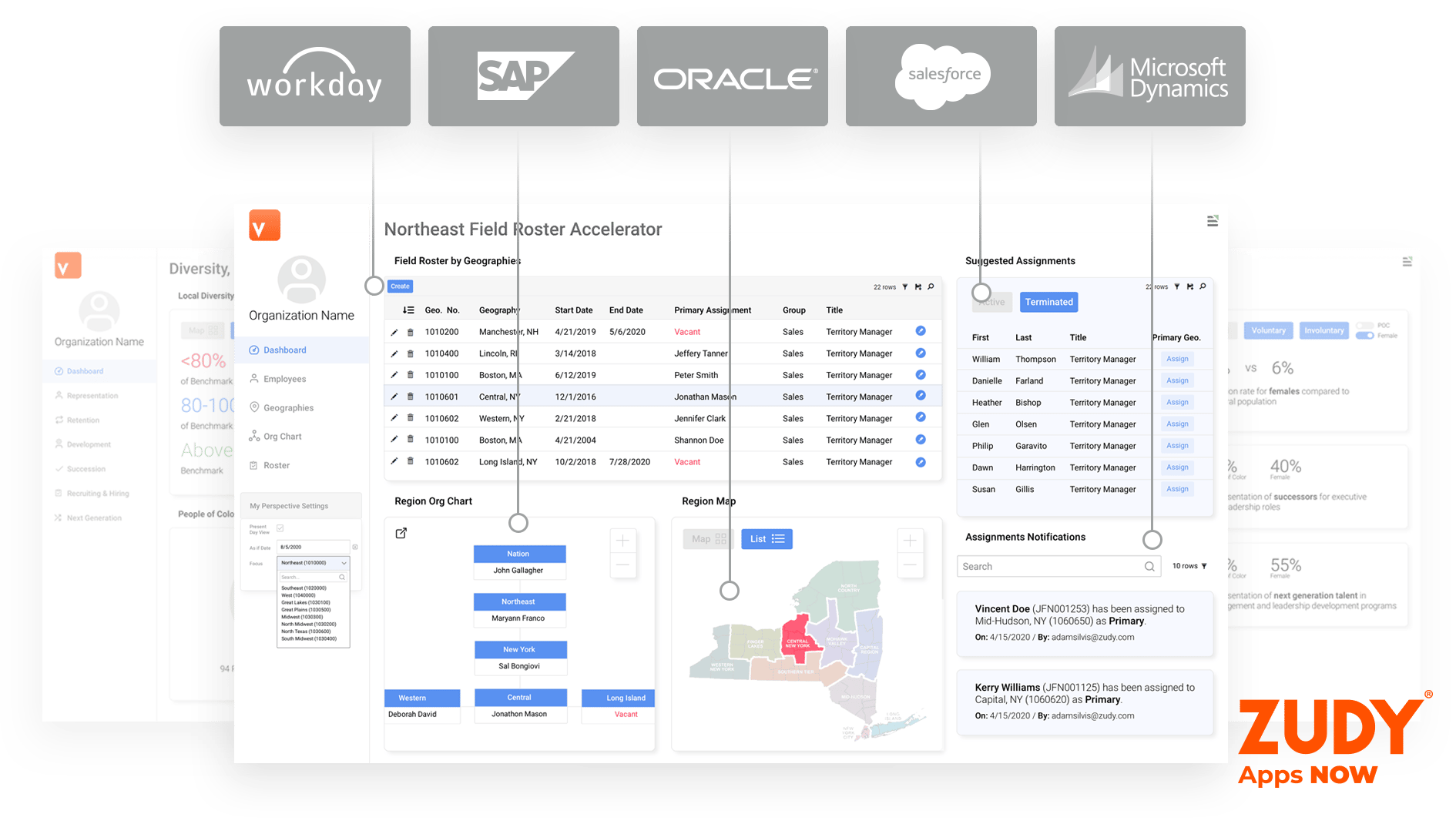Click the blue round icon on the Long Island row
1456x824 pixels.
click(x=921, y=462)
